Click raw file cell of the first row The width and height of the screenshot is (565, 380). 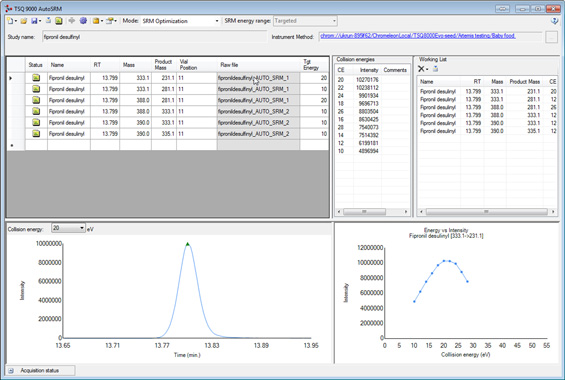pos(258,78)
